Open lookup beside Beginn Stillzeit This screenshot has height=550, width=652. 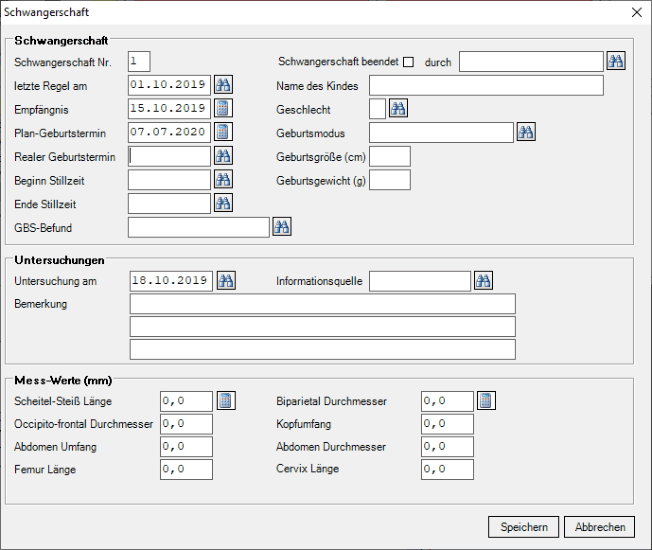point(223,180)
